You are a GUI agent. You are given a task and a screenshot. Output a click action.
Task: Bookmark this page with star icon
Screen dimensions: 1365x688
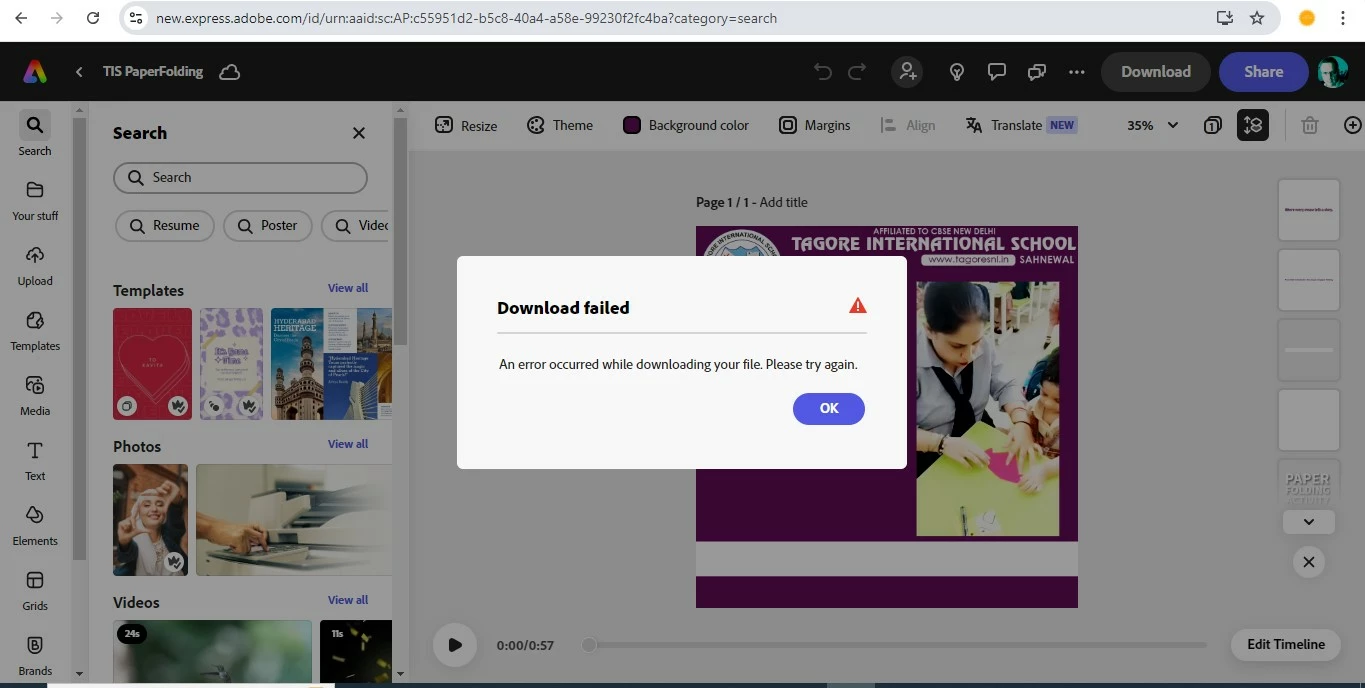point(1257,18)
